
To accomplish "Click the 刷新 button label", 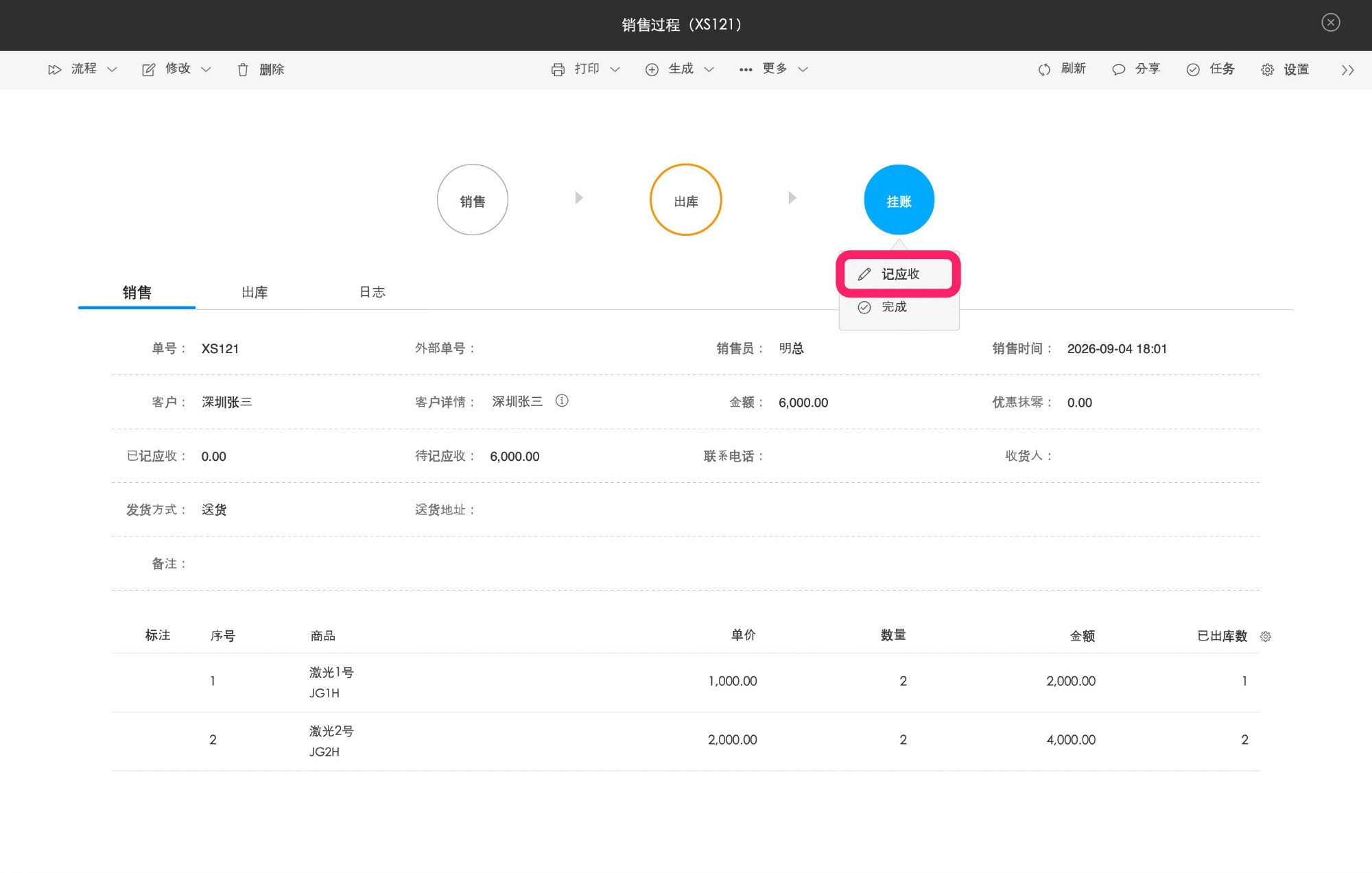I will coord(1074,69).
